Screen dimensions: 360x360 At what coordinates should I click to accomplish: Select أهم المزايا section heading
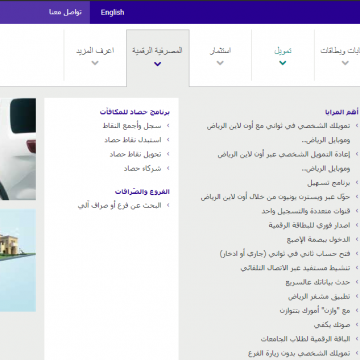click(x=342, y=112)
